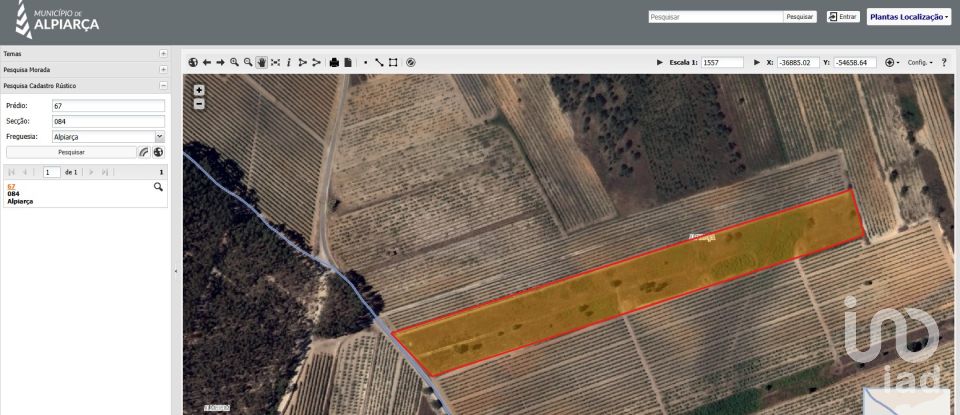Select the measure distance polyline tool
Image resolution: width=960 pixels, height=415 pixels.
[x=317, y=62]
